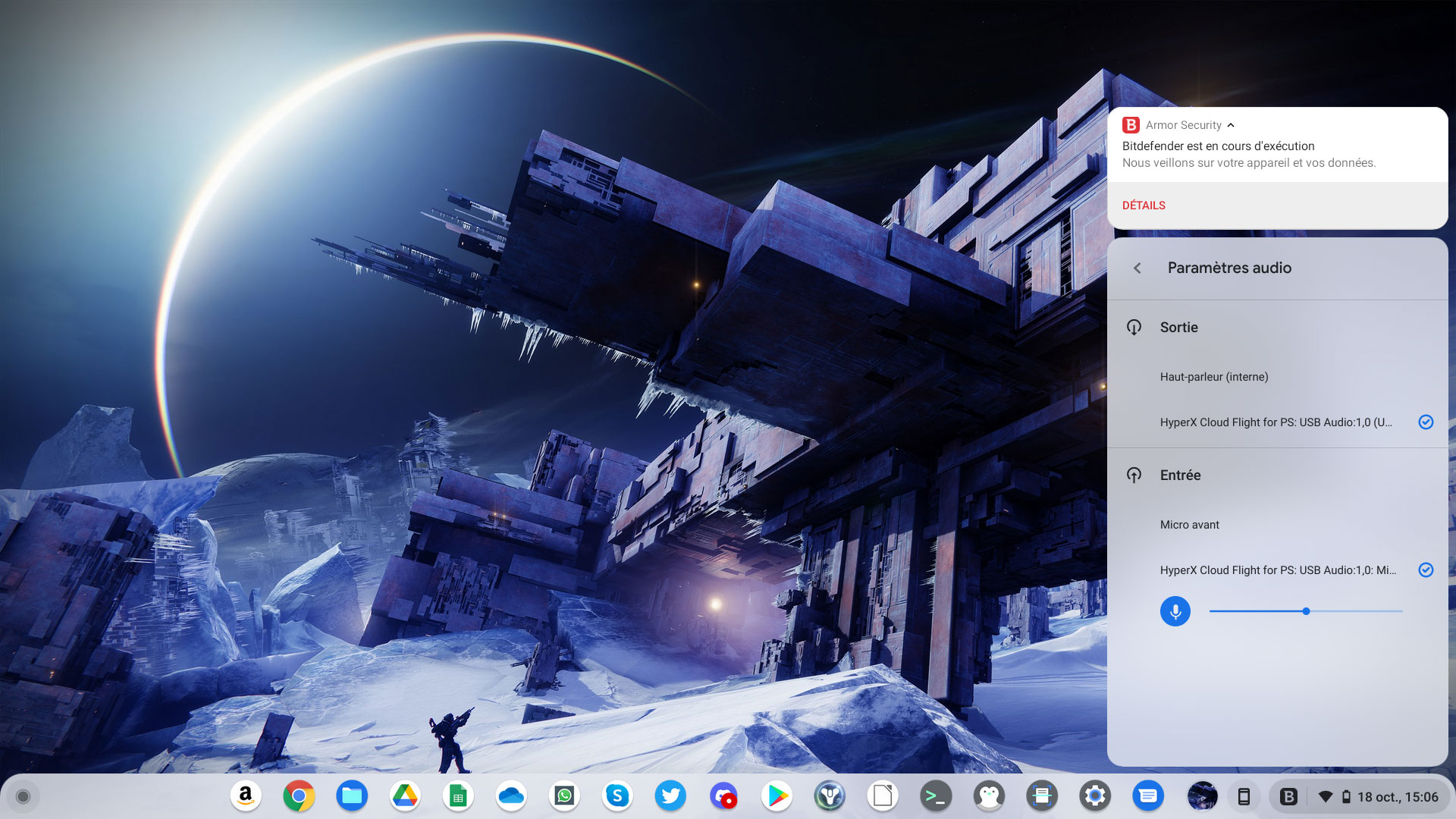
Task: Go back from Paramètres audio
Action: point(1138,268)
